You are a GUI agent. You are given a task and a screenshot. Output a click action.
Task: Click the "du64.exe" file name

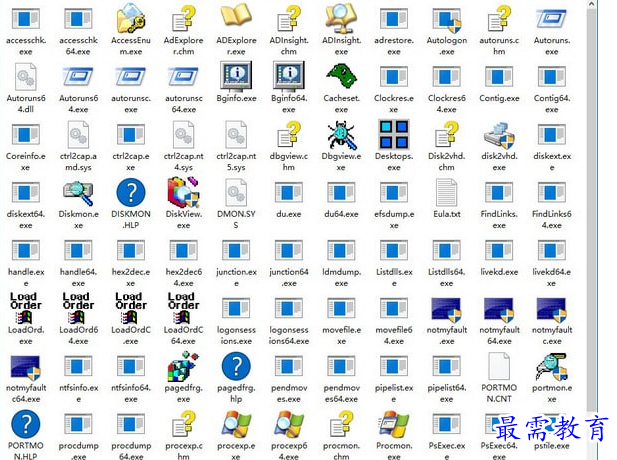click(341, 214)
